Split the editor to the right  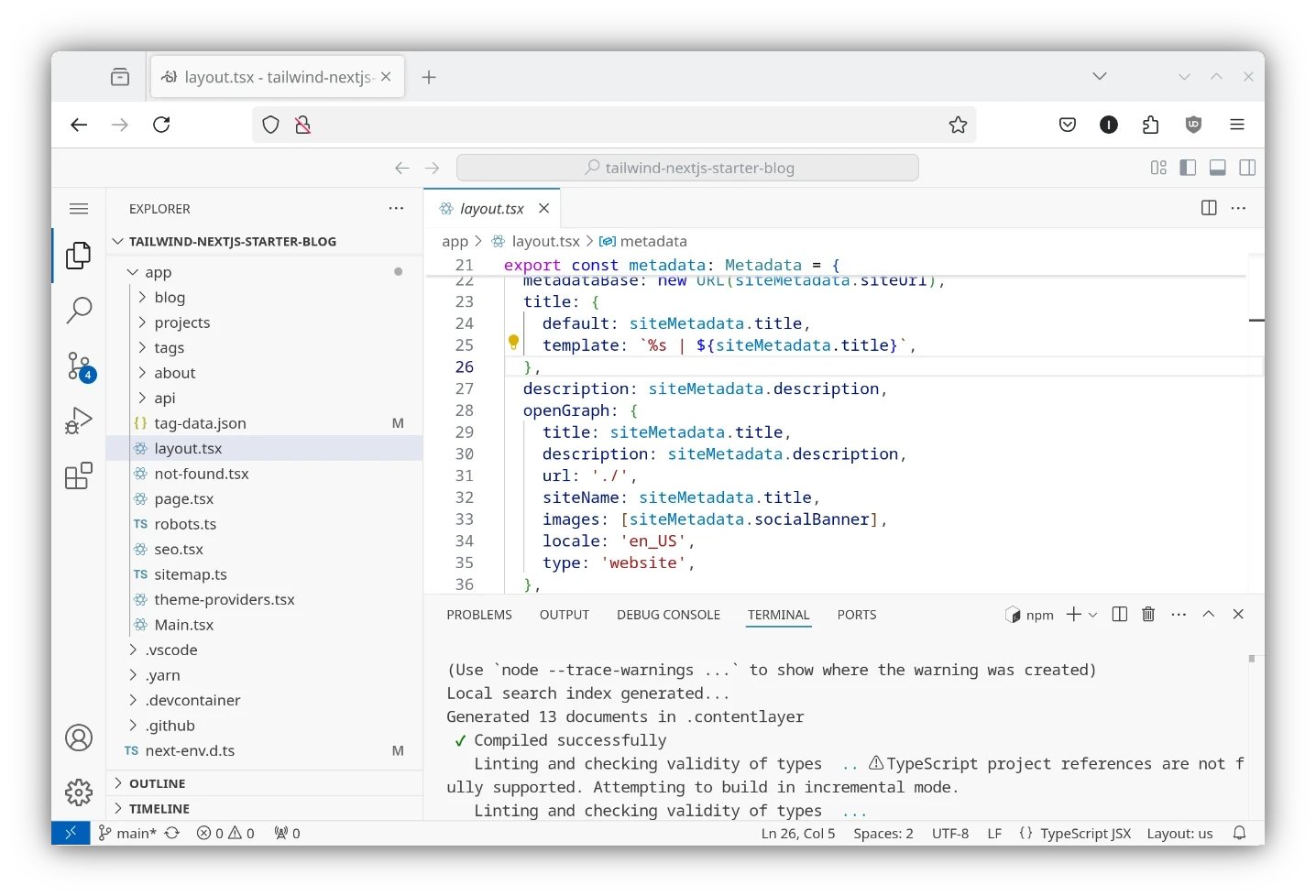[x=1209, y=208]
